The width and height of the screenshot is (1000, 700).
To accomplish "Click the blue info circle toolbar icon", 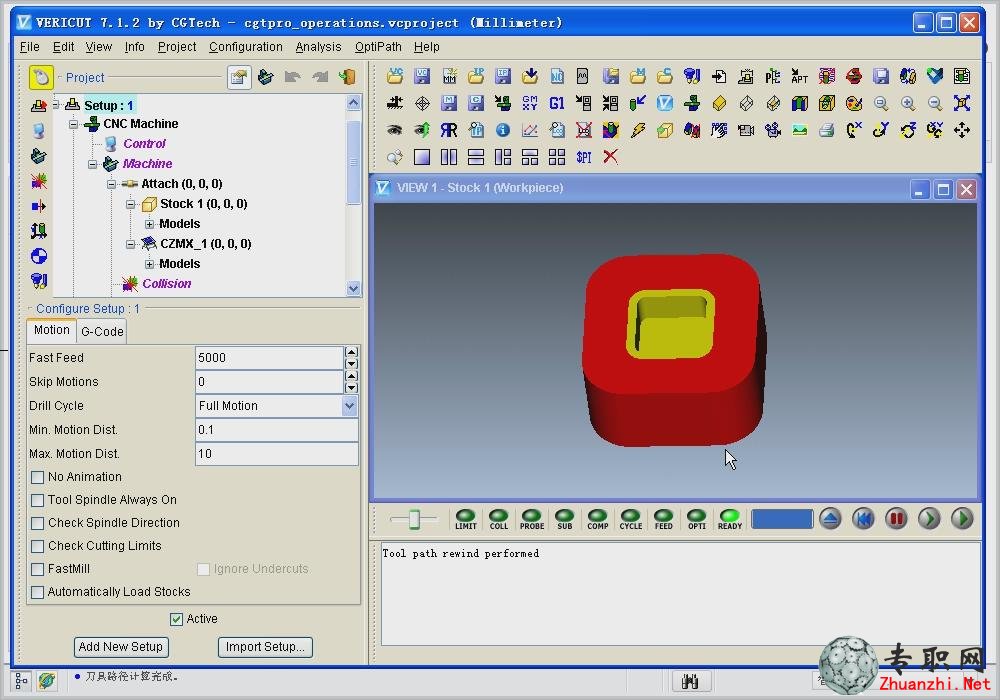I will point(503,130).
